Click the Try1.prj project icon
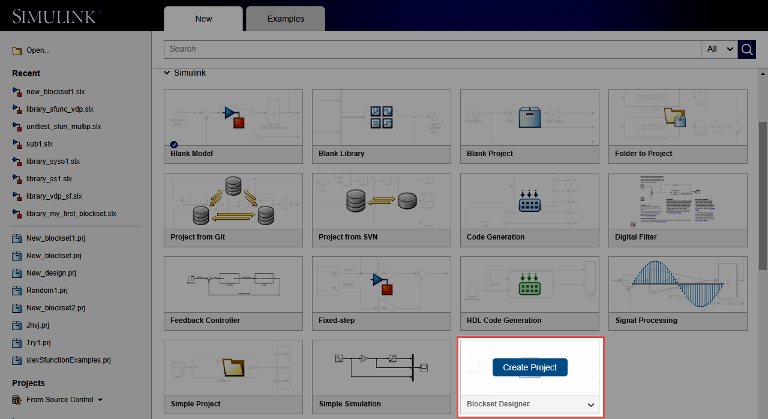 point(17,343)
